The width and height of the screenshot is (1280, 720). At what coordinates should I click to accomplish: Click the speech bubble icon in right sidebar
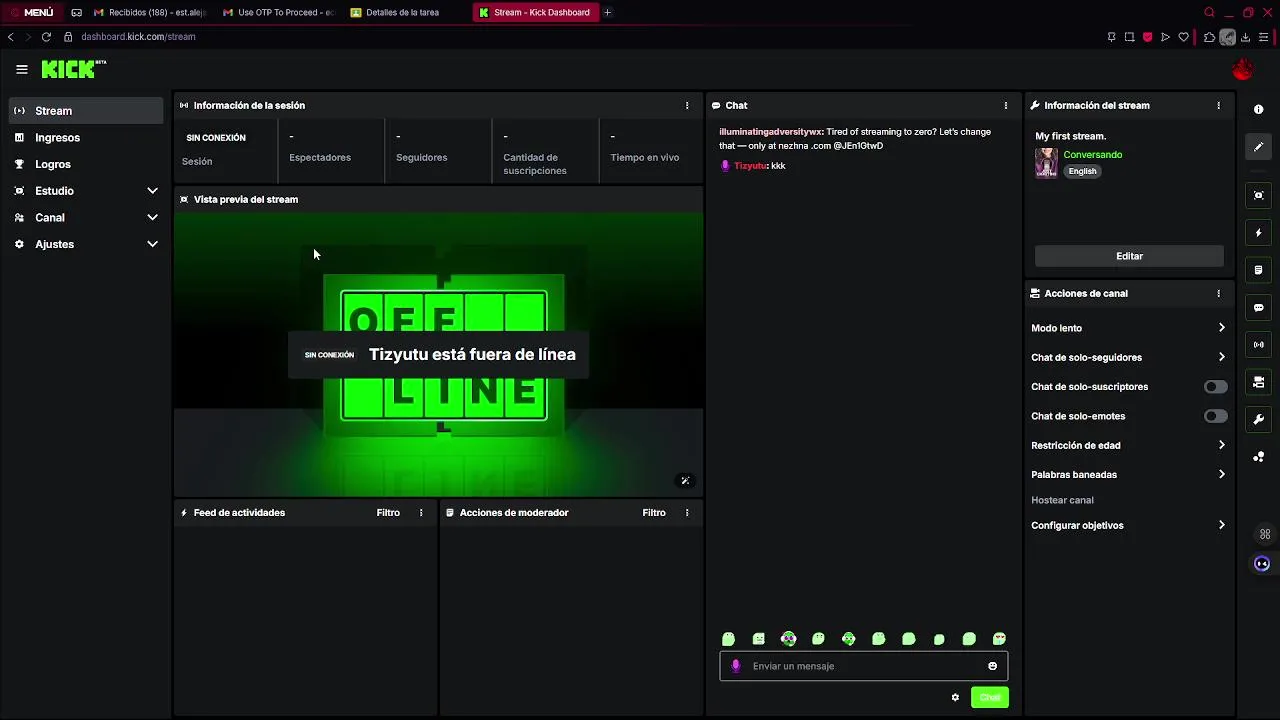[1259, 308]
